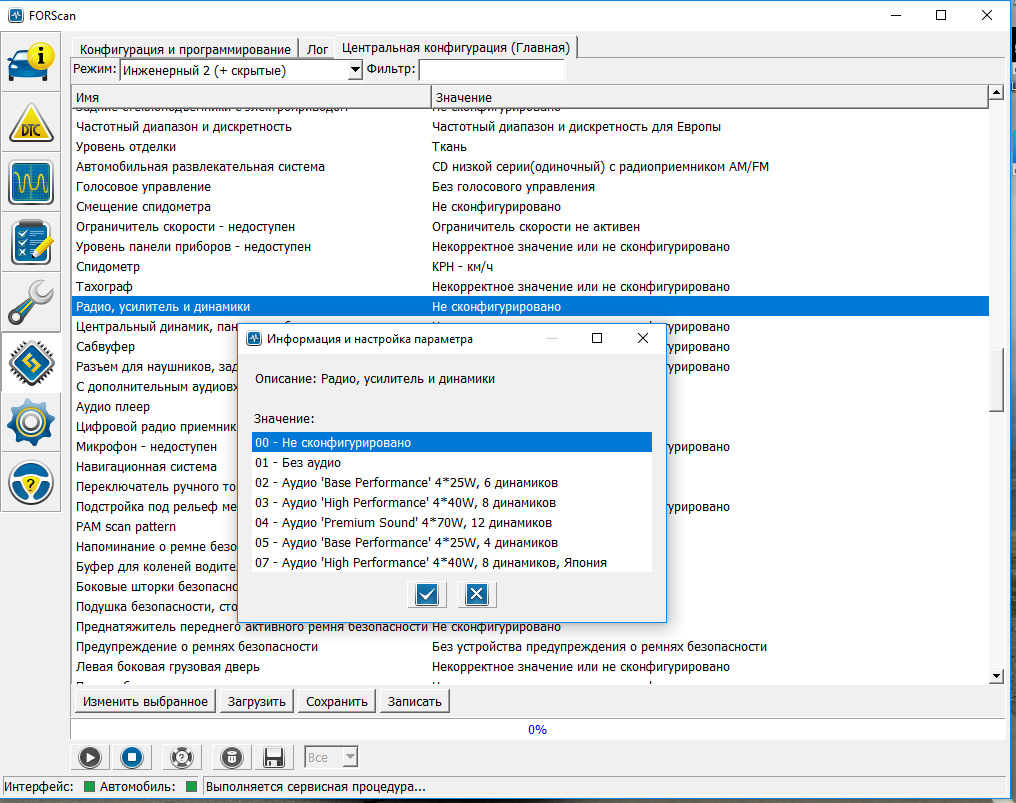
Task: Select option '01 - Без аудио'
Action: [452, 463]
